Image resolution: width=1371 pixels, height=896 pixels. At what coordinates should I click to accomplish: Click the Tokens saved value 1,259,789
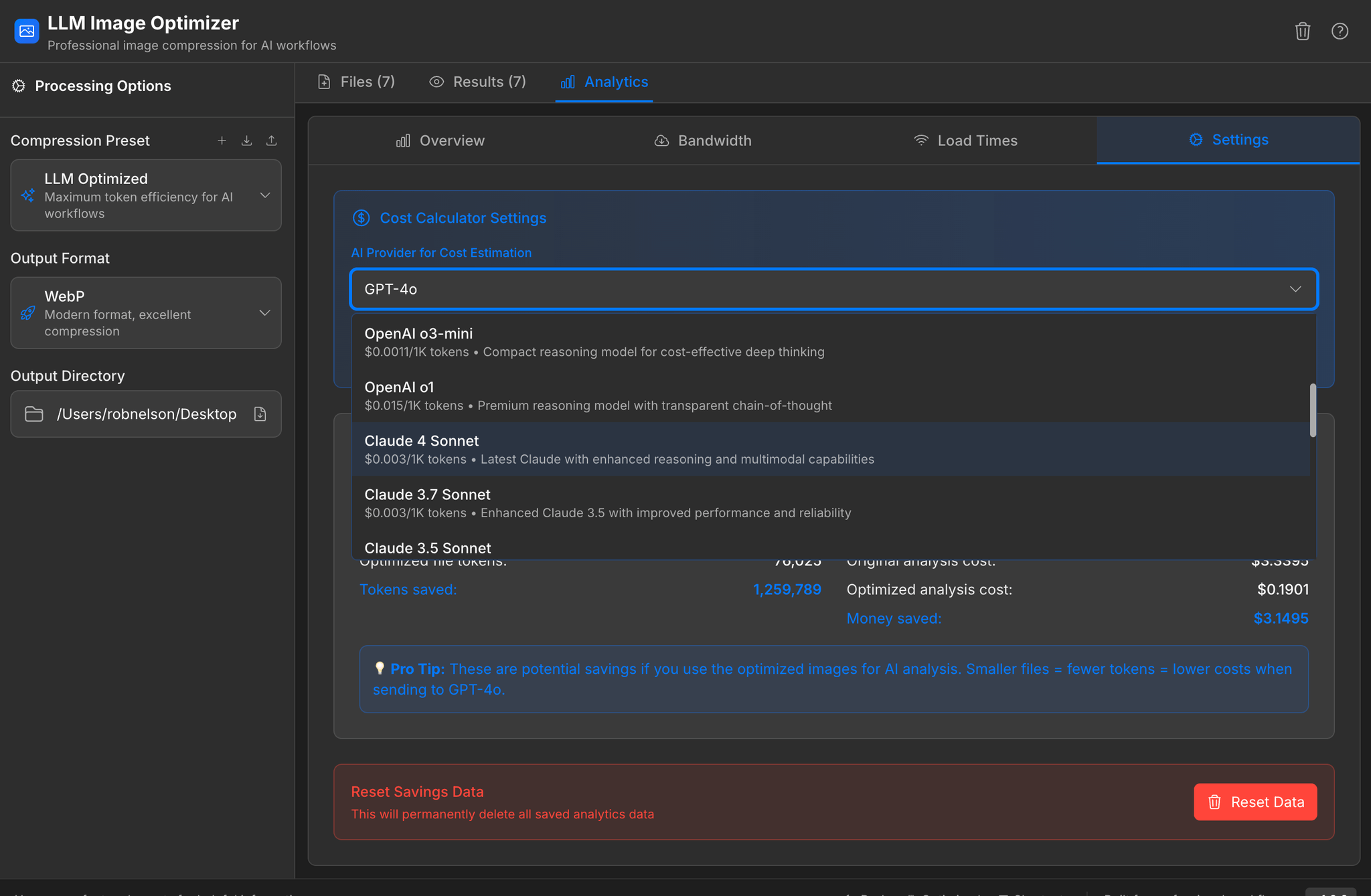pyautogui.click(x=787, y=590)
